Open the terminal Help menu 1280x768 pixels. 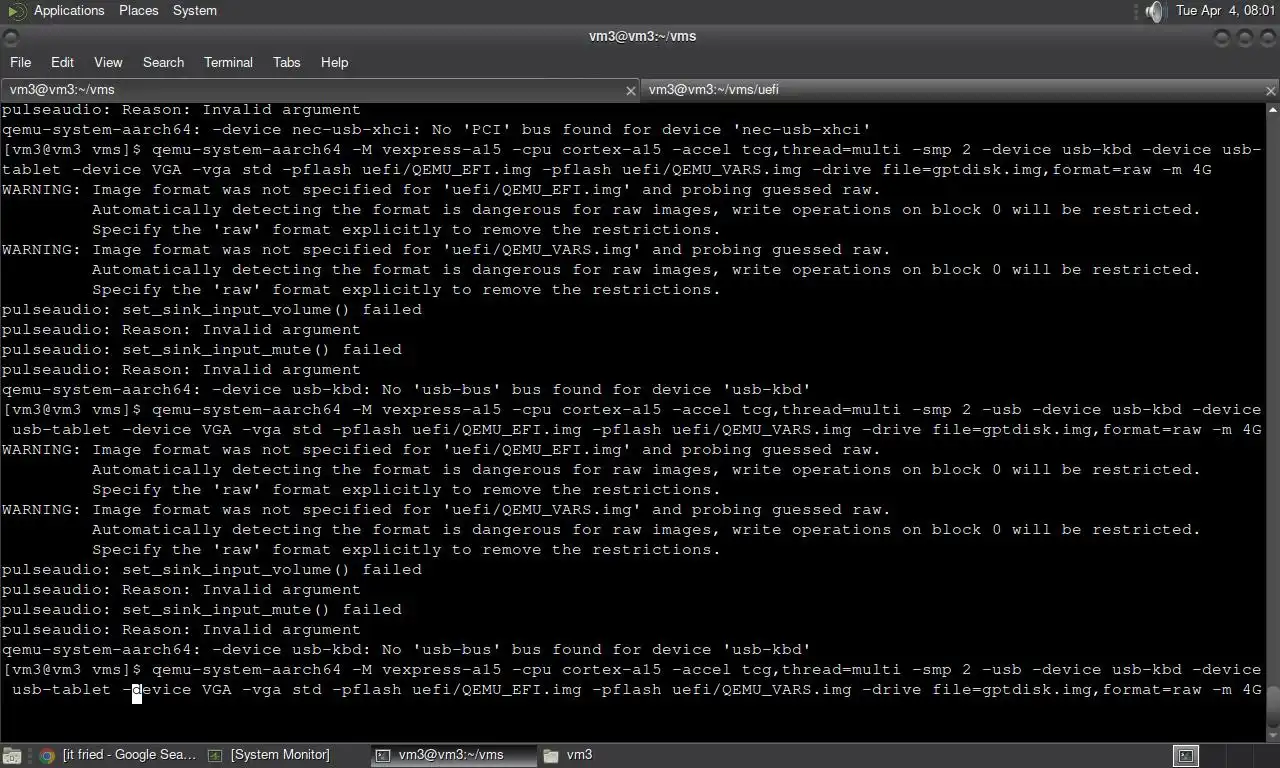(334, 62)
